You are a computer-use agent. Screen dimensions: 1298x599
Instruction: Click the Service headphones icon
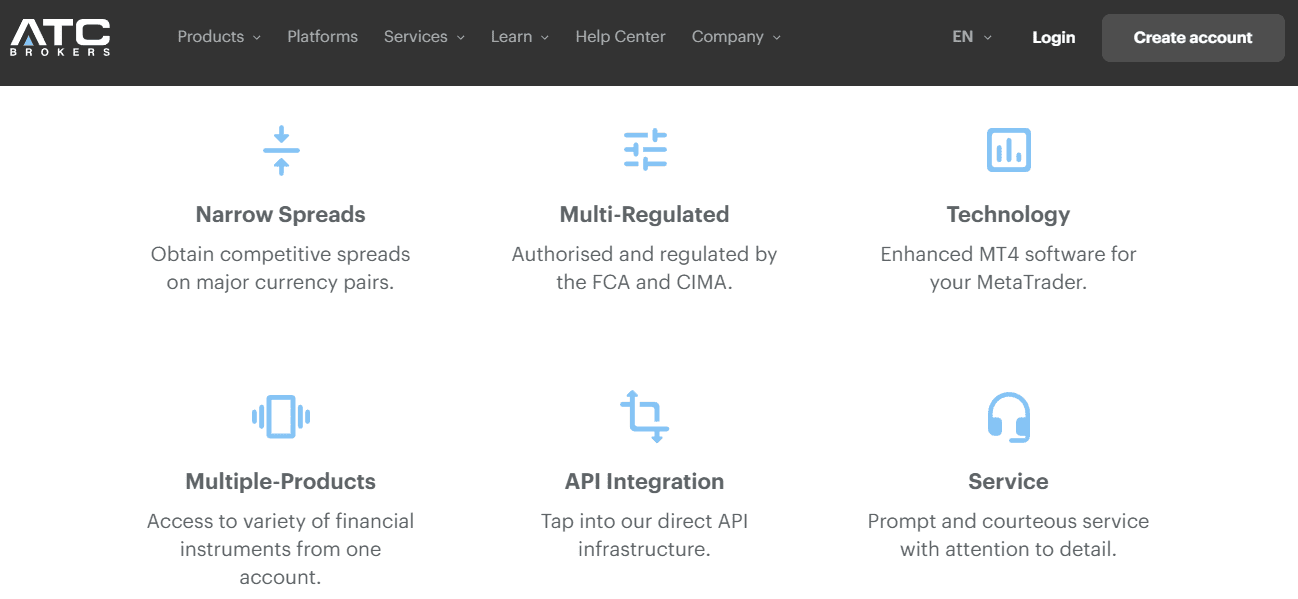coord(1008,416)
